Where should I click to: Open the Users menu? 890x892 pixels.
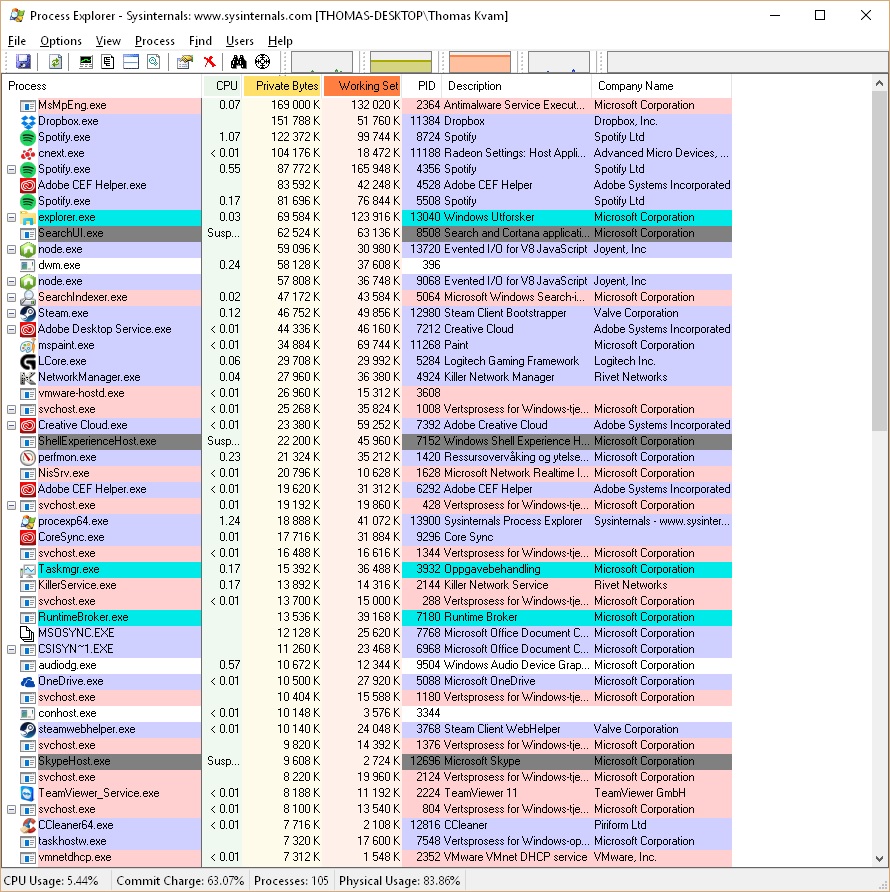240,41
